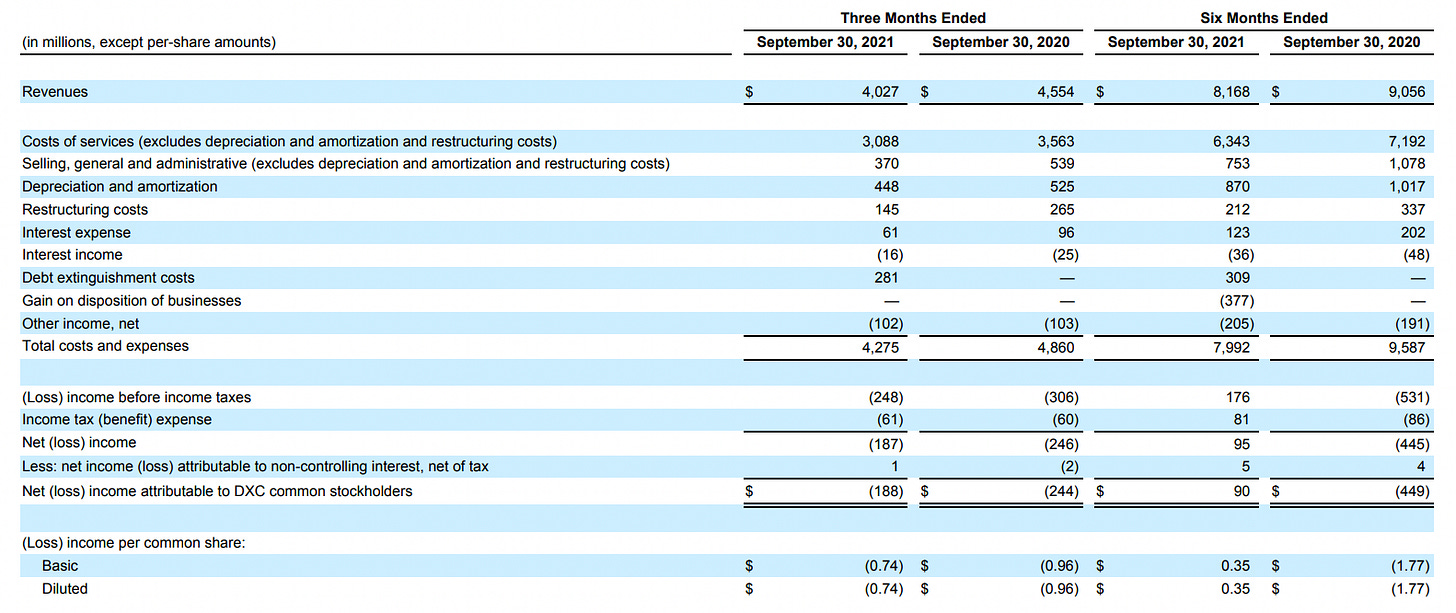Click the total costs value 7,992
Image resolution: width=1456 pixels, height=613 pixels.
(1231, 347)
